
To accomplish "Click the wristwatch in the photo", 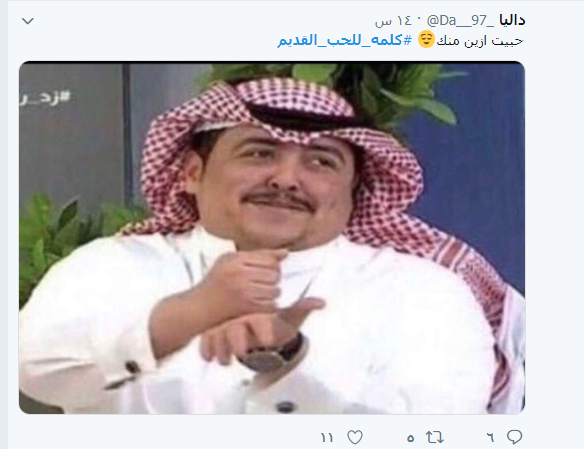I will 271,352.
